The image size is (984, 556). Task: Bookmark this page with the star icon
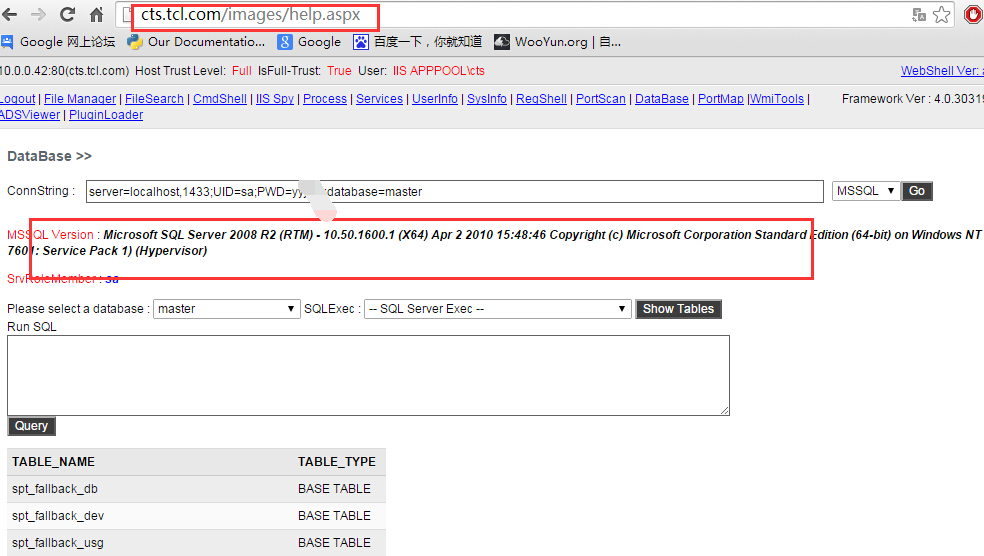pyautogui.click(x=941, y=14)
